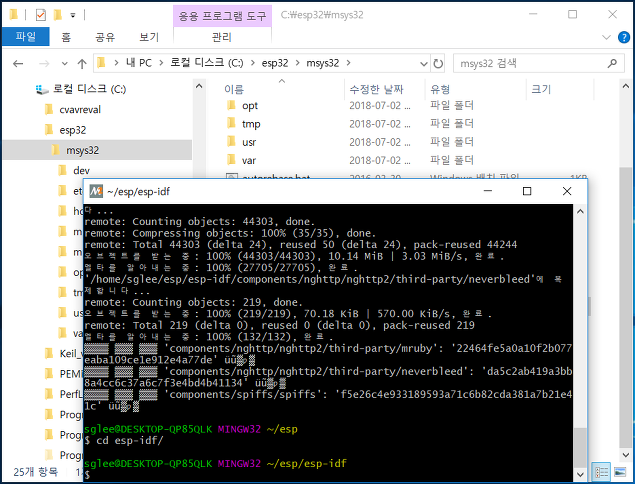This screenshot has width=635, height=484.
Task: Click the cvavreval folder icon in tree
Action: pos(49,109)
